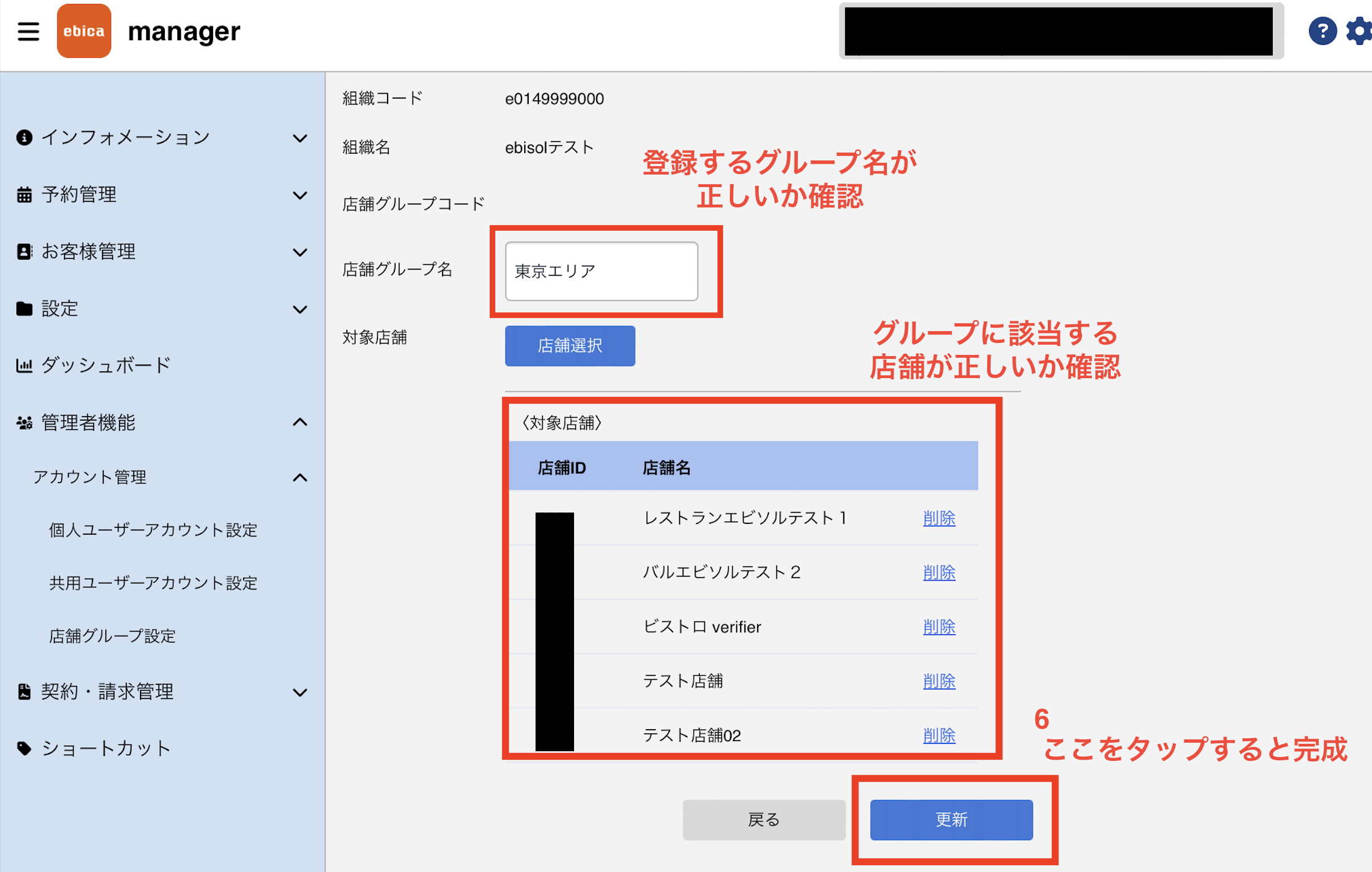Screen dimensions: 1372x872
Task: Click the 戻る button
Action: (x=763, y=820)
